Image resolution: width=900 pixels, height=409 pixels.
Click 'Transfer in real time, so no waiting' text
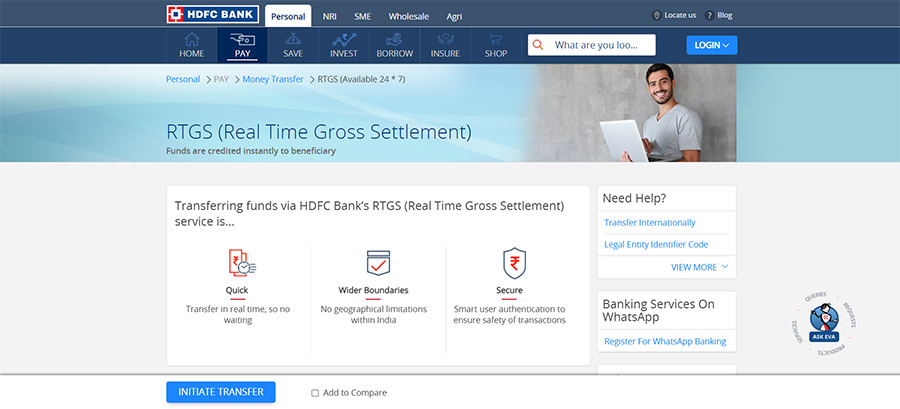238,314
